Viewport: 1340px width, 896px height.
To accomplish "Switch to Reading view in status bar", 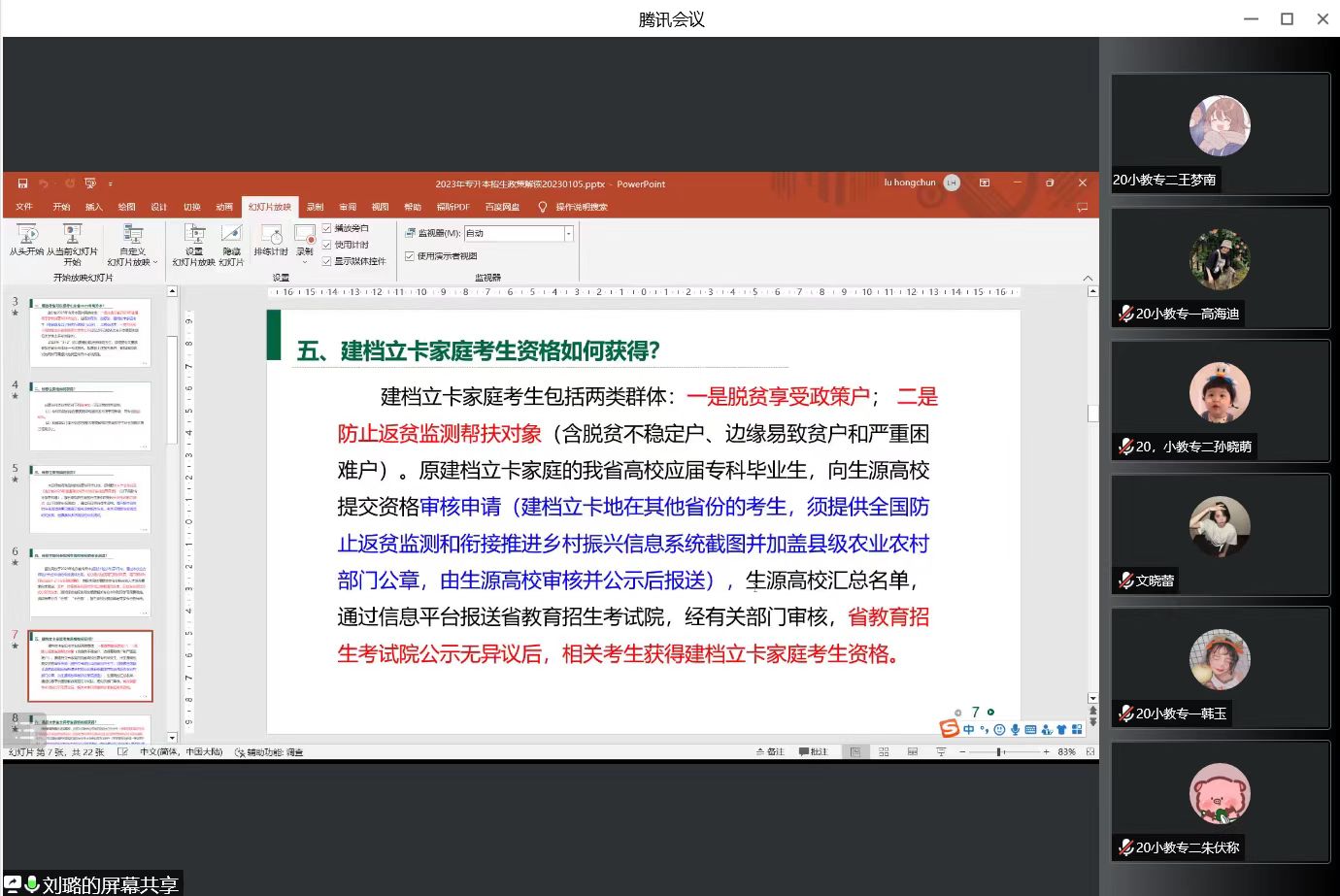I will 912,752.
